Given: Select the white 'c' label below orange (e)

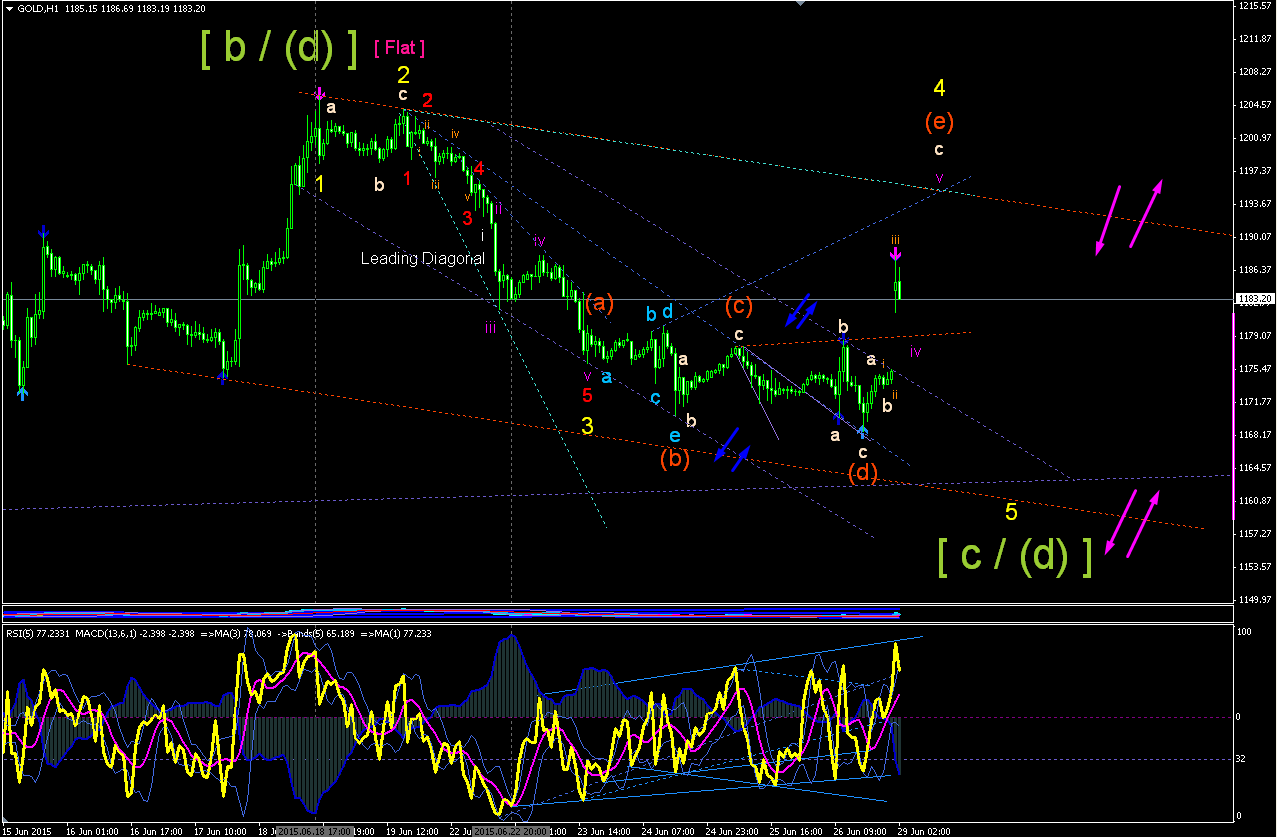Looking at the screenshot, I should pyautogui.click(x=939, y=150).
